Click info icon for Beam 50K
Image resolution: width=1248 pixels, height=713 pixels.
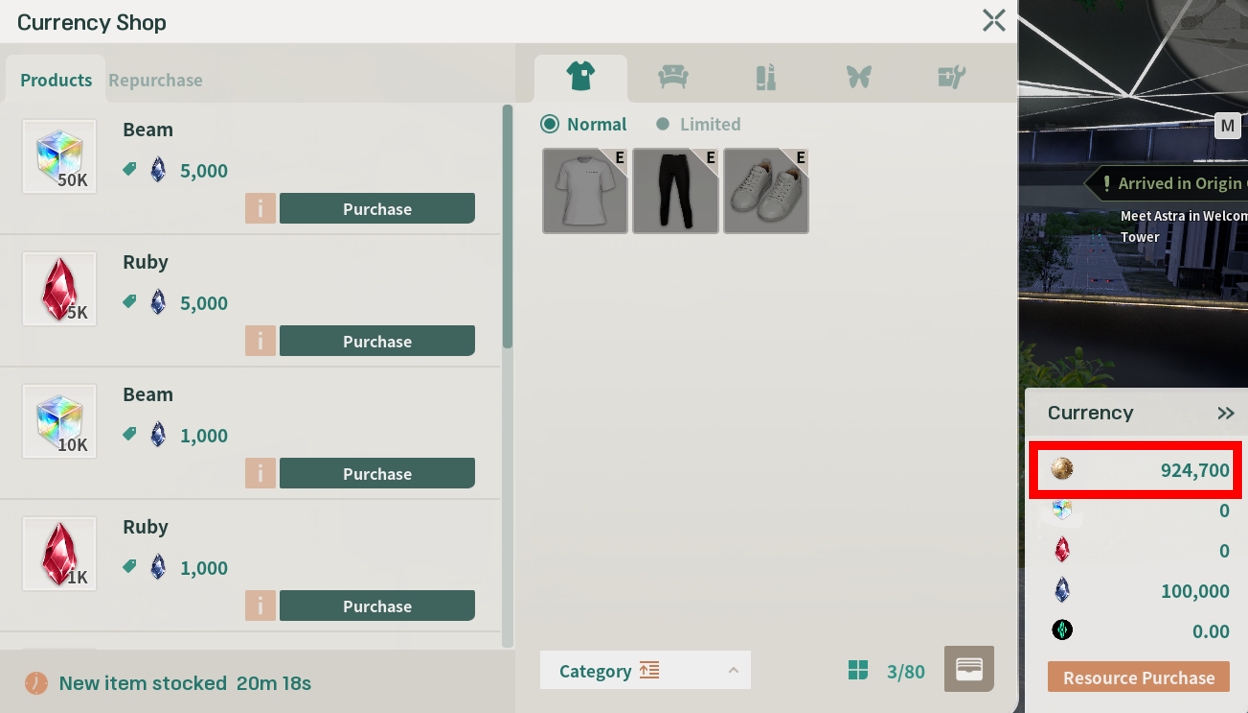(260, 209)
